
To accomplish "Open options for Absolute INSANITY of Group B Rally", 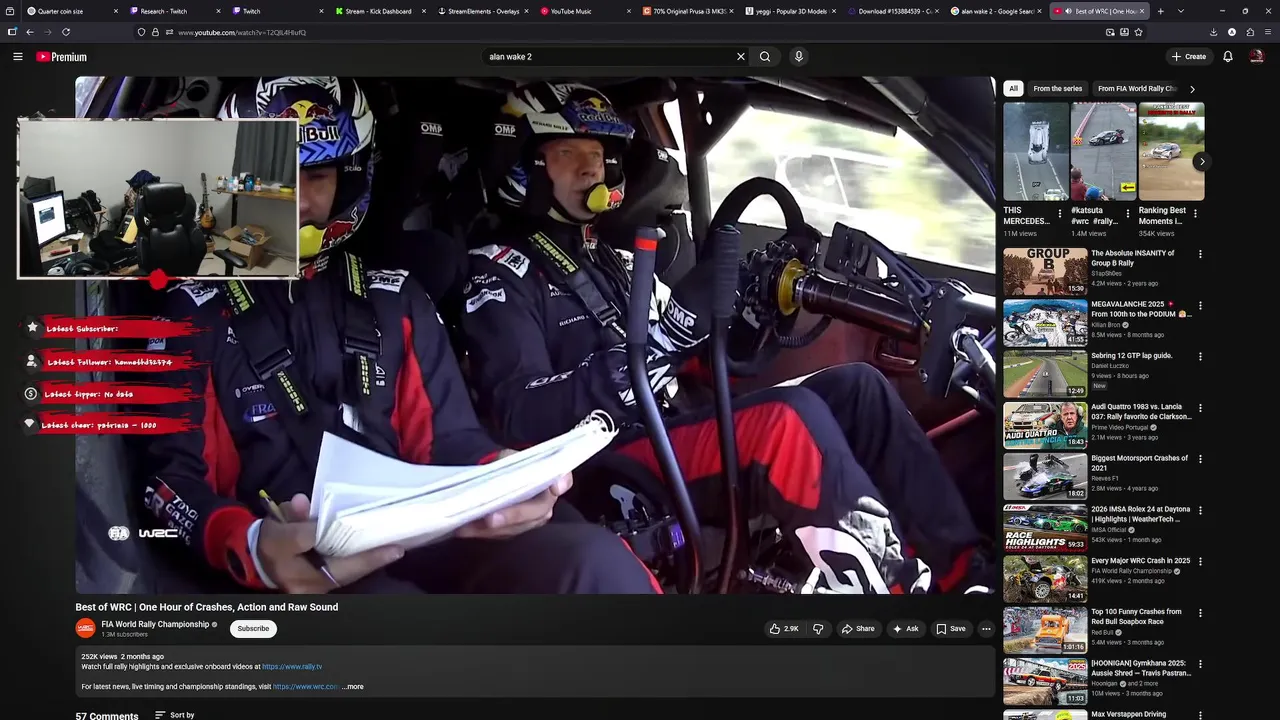I will 1200,254.
